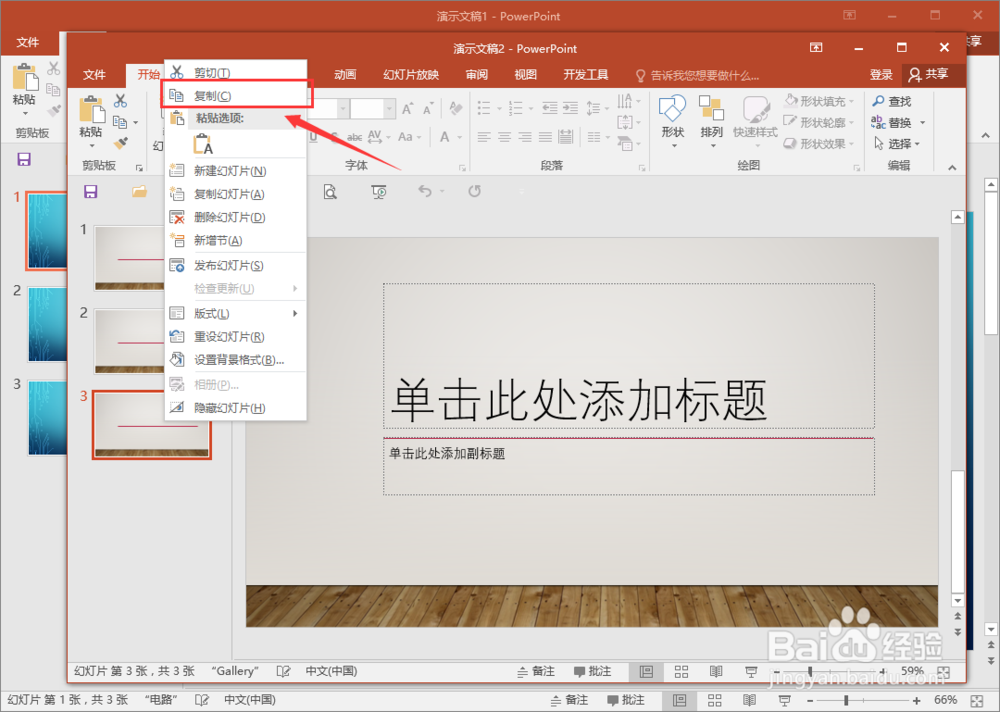
Task: Open the font size dropdown arrow
Action: 388,109
